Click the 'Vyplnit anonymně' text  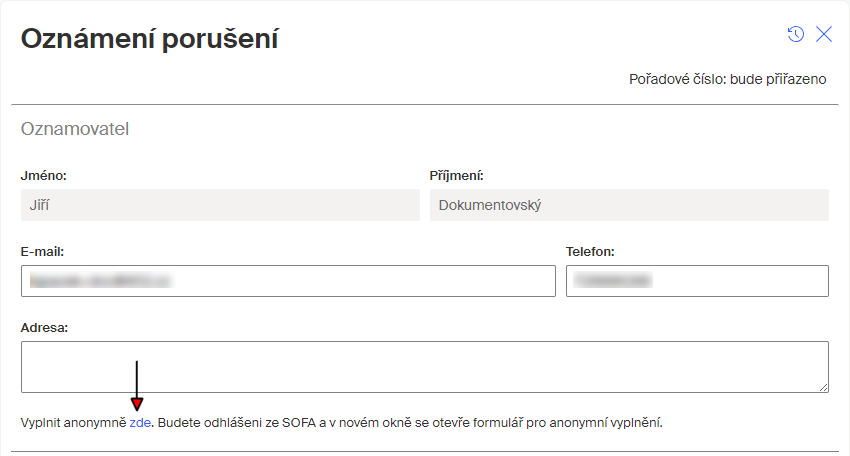pyautogui.click(x=73, y=422)
